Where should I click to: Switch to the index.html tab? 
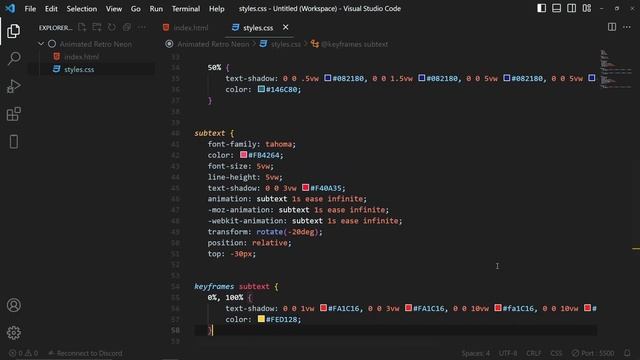(186, 27)
